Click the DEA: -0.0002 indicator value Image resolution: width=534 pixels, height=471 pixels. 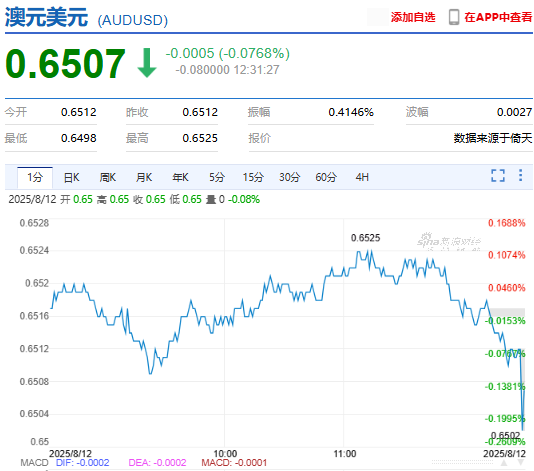click(157, 462)
